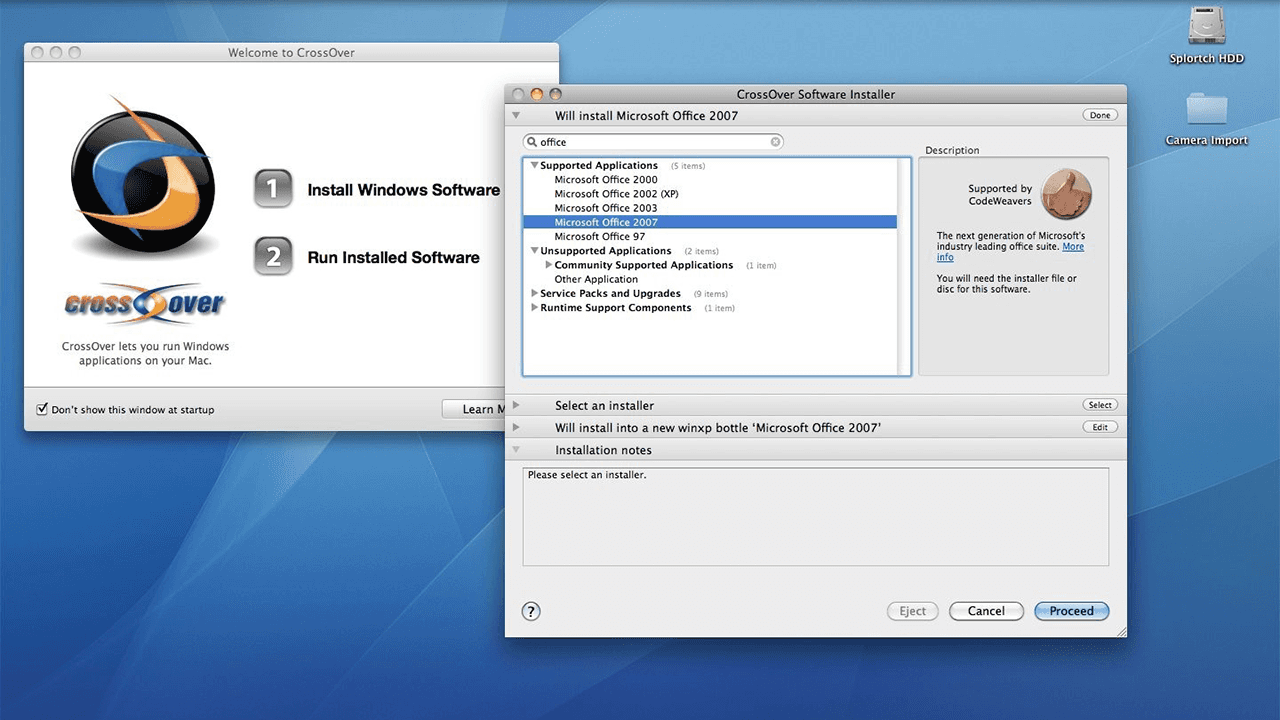The width and height of the screenshot is (1280, 720).
Task: Click in the office search field
Action: pyautogui.click(x=653, y=142)
